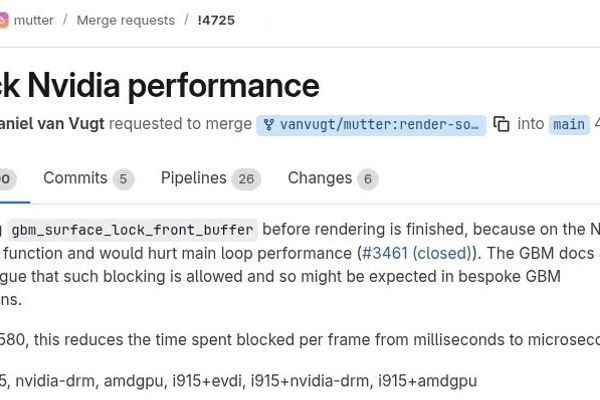Open the Pipelines tab
This screenshot has width=600, height=400.
(194, 178)
